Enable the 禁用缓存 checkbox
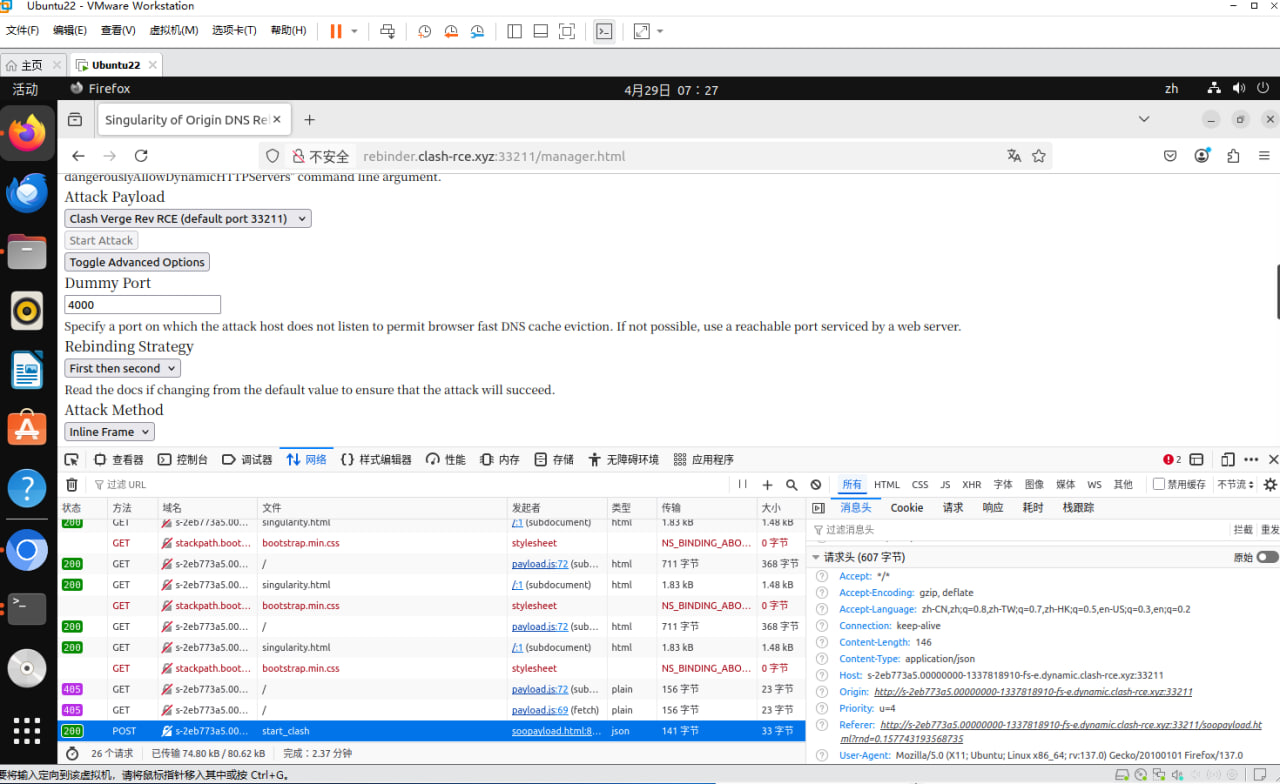This screenshot has height=784, width=1280. [x=1159, y=484]
